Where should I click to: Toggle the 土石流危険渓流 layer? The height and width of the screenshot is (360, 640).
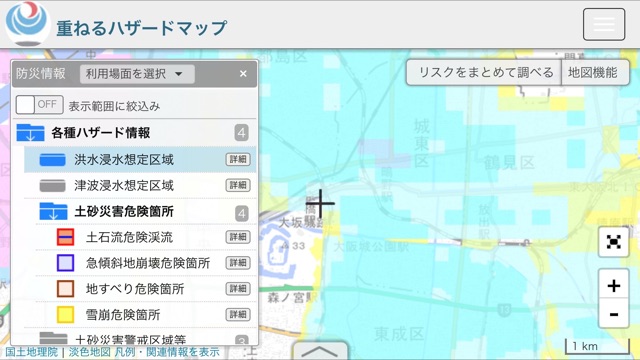(x=129, y=237)
